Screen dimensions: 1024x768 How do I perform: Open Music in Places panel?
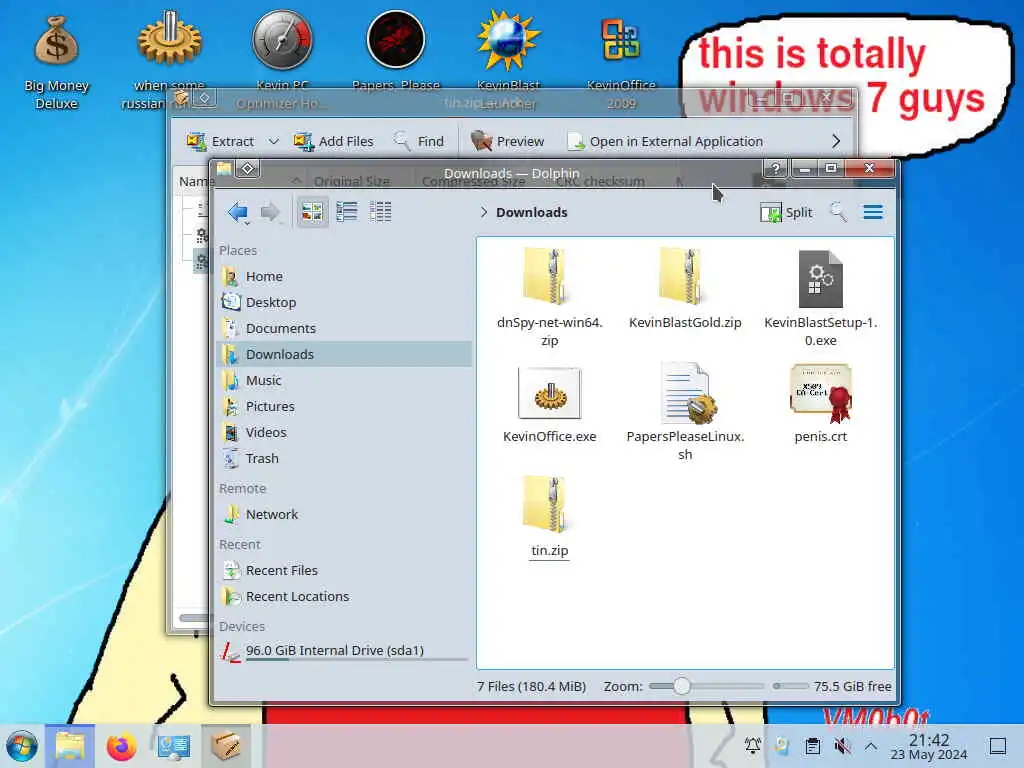tap(344, 380)
